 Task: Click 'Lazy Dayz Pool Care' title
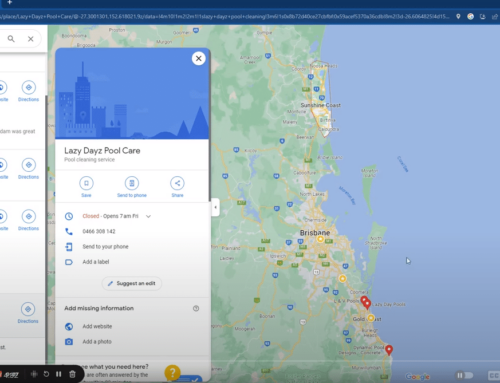(x=102, y=151)
